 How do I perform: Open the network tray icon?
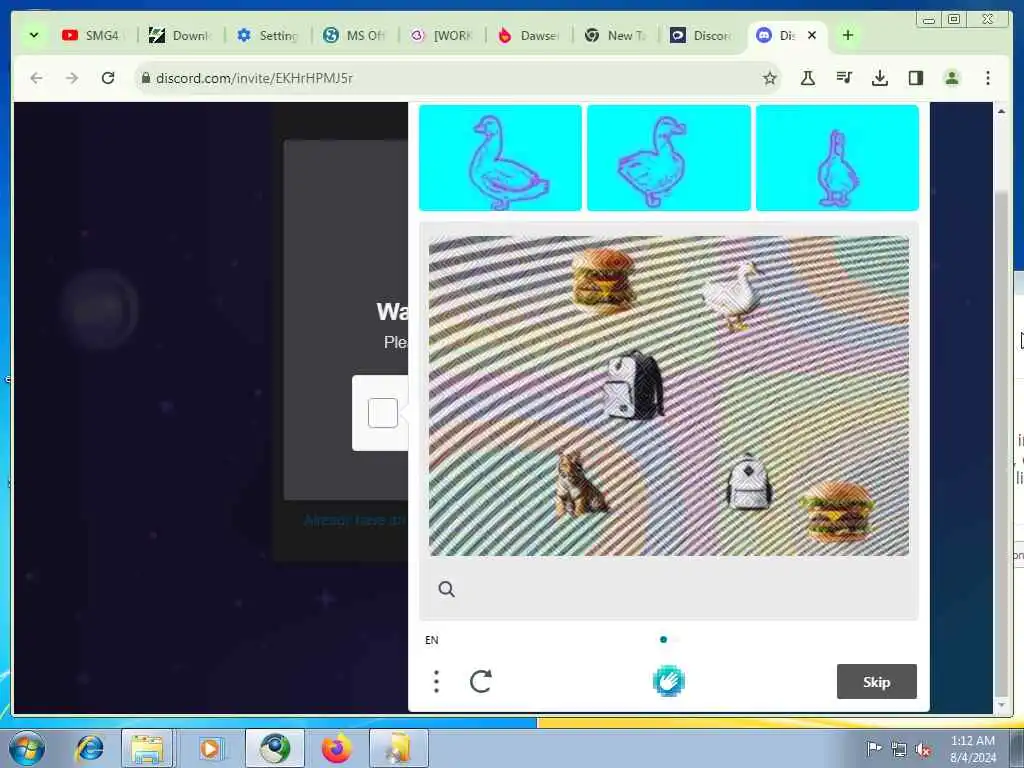[899, 750]
